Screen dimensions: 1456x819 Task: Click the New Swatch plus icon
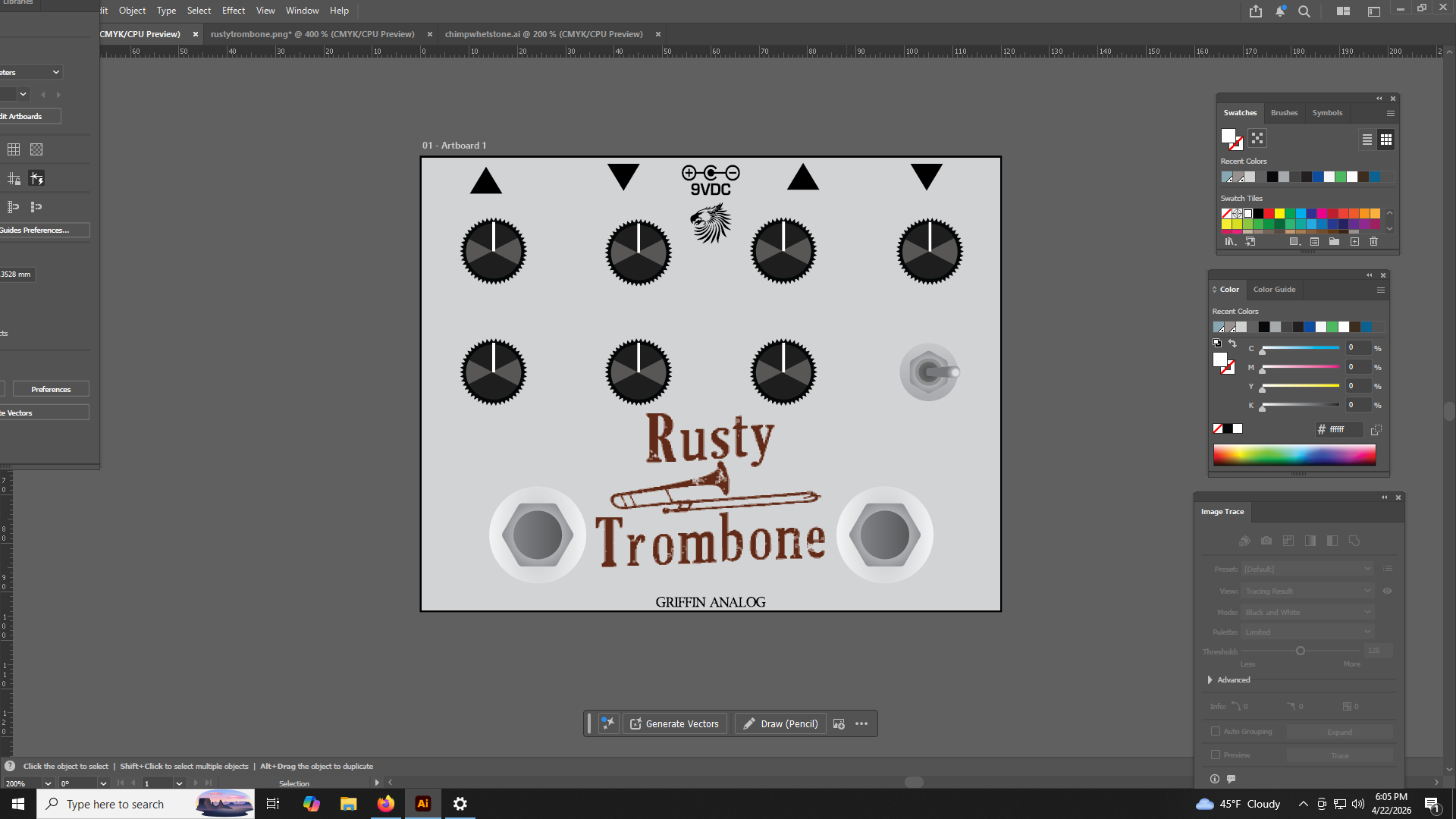pos(1354,242)
